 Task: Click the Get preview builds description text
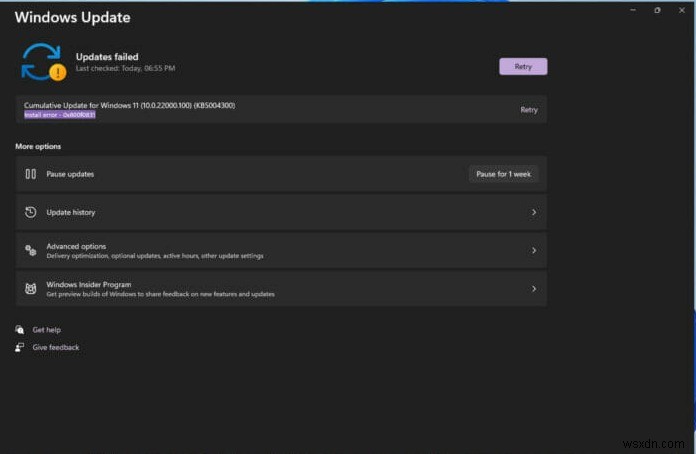tap(161, 294)
